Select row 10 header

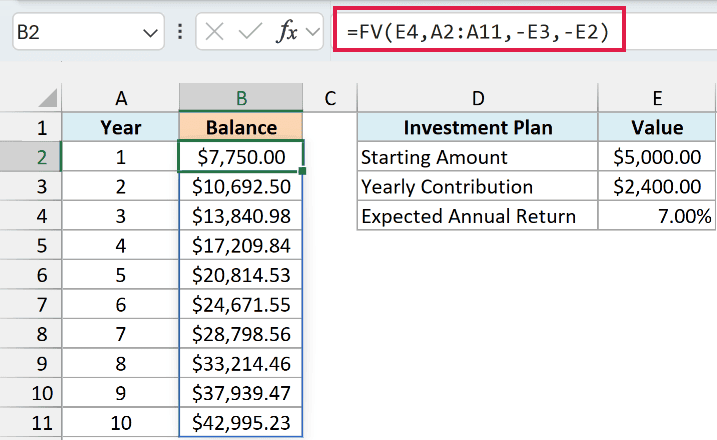[31, 393]
